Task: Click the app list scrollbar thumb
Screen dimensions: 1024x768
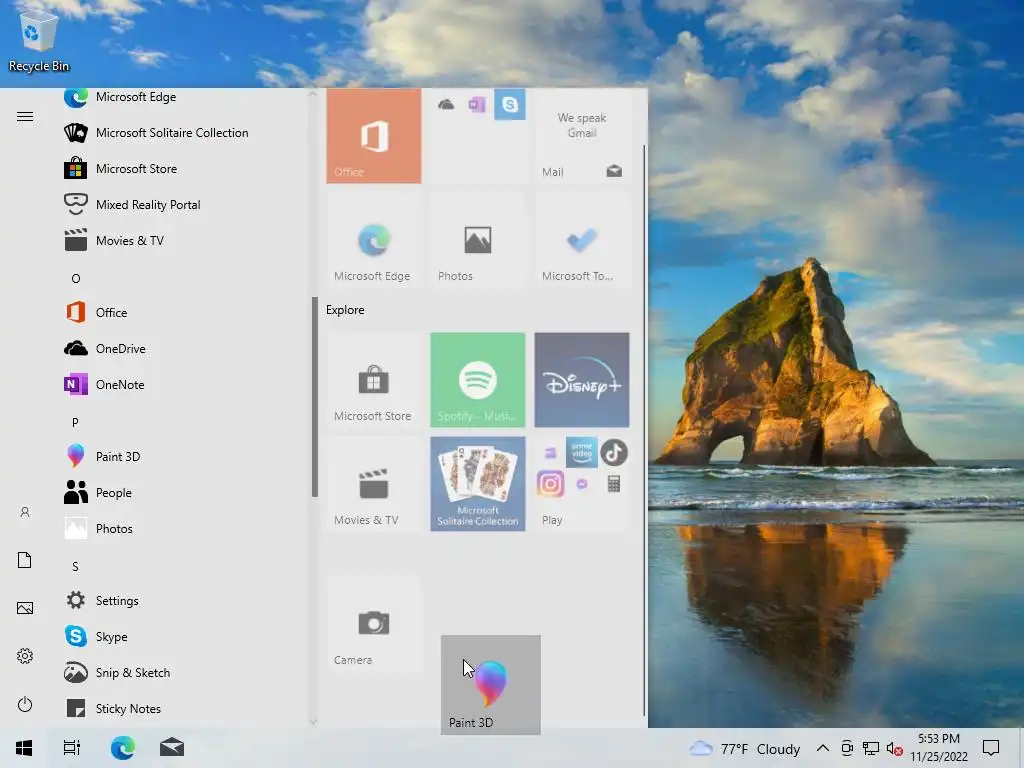Action: (315, 397)
